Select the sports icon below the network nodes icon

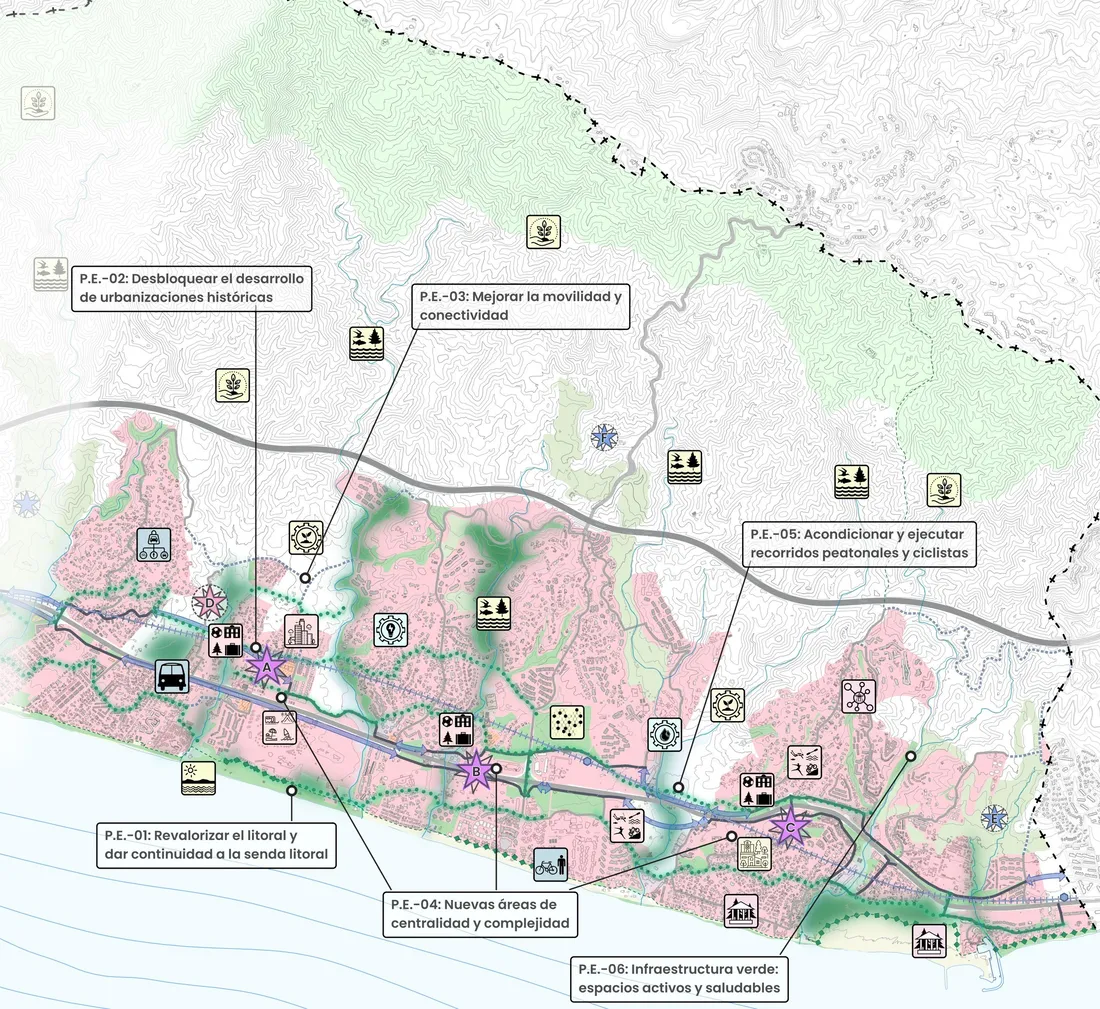click(805, 763)
